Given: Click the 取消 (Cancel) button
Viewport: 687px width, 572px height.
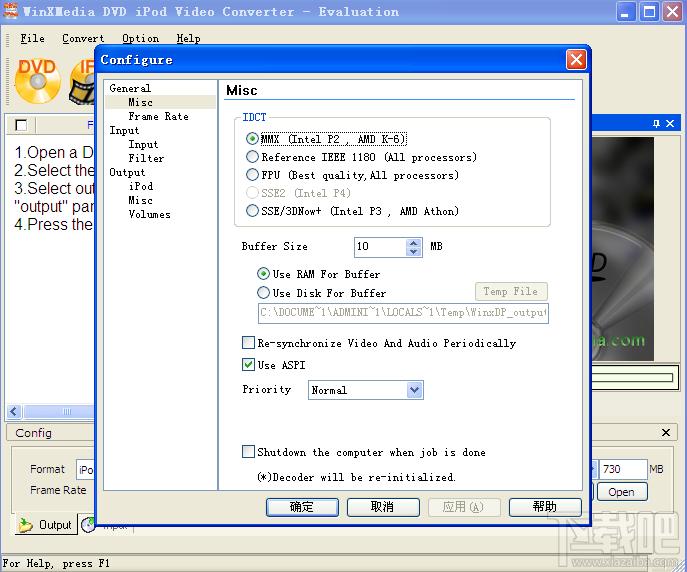Looking at the screenshot, I should [383, 507].
